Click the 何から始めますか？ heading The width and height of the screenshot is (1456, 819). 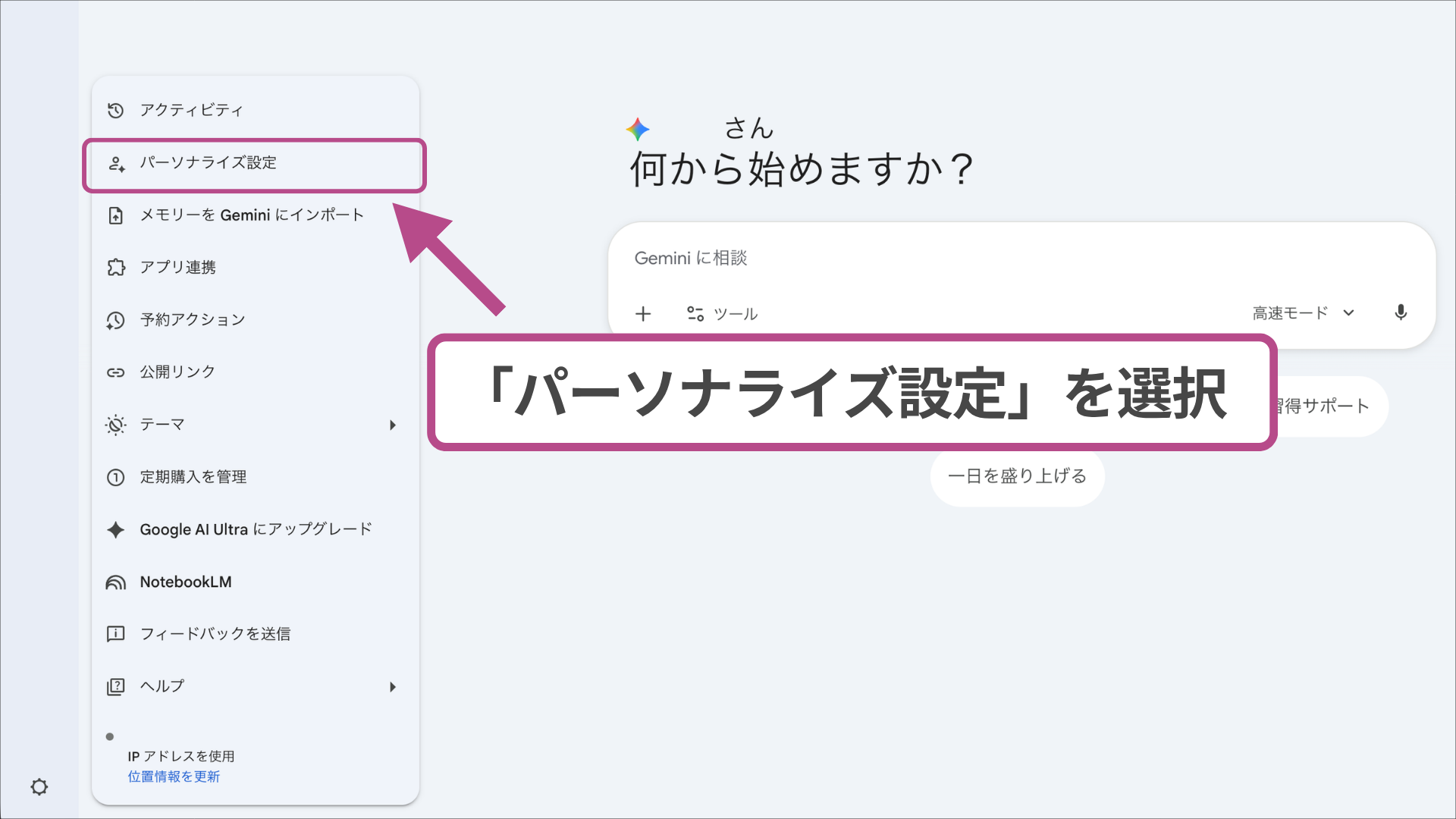click(x=801, y=169)
